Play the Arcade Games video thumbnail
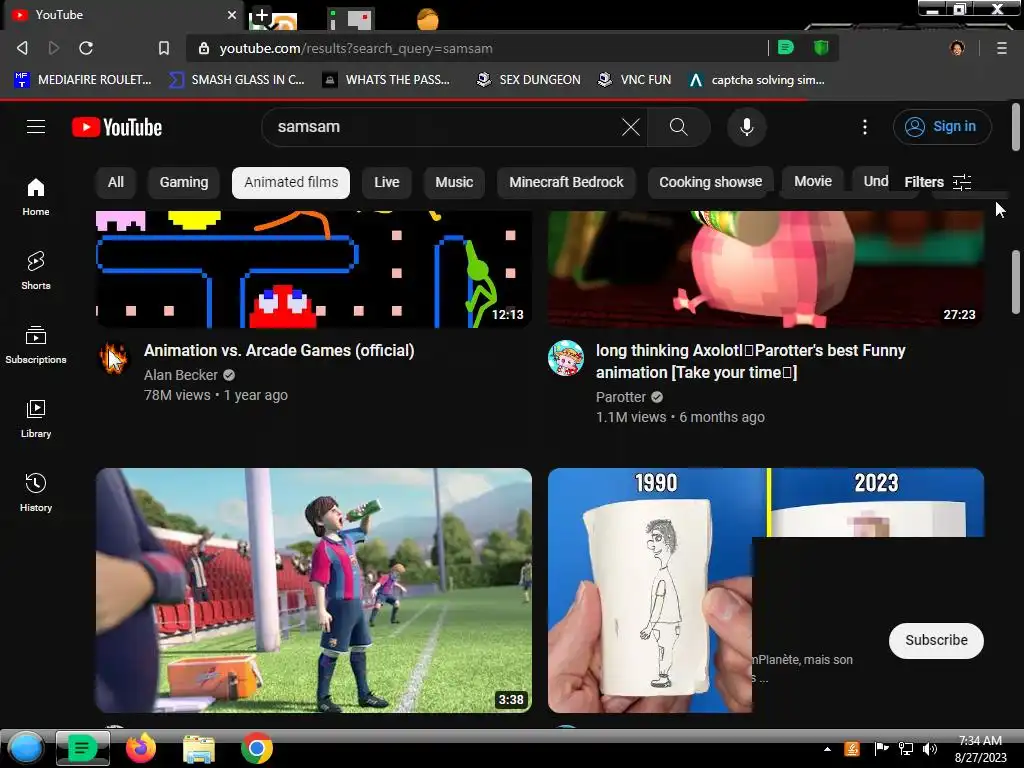This screenshot has height=768, width=1024. pos(313,269)
